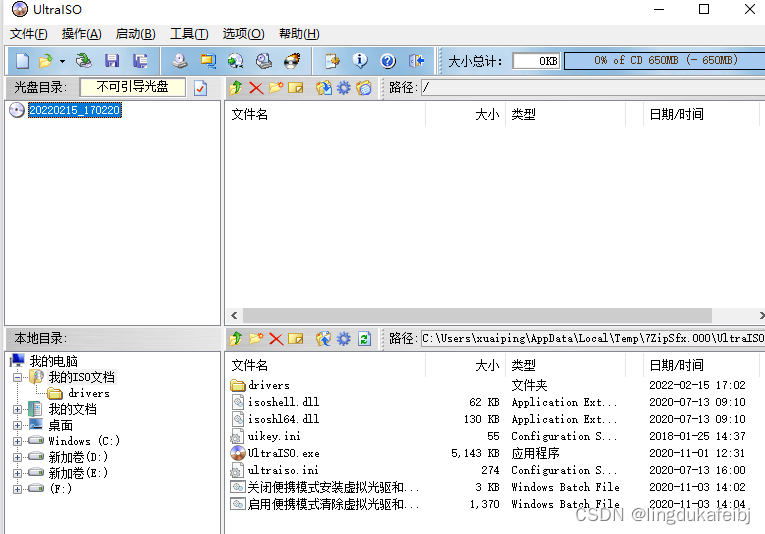Click the checksum notepad toolbar icon

(332, 61)
